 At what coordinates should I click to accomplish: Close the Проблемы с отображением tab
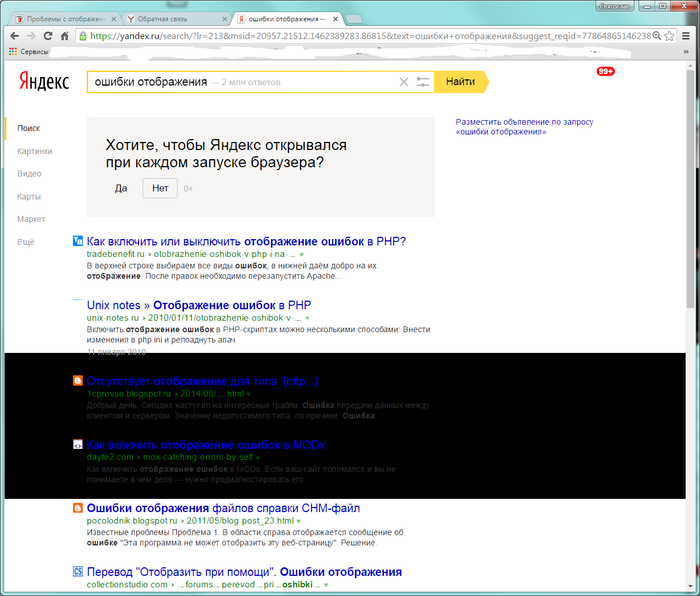pos(114,19)
